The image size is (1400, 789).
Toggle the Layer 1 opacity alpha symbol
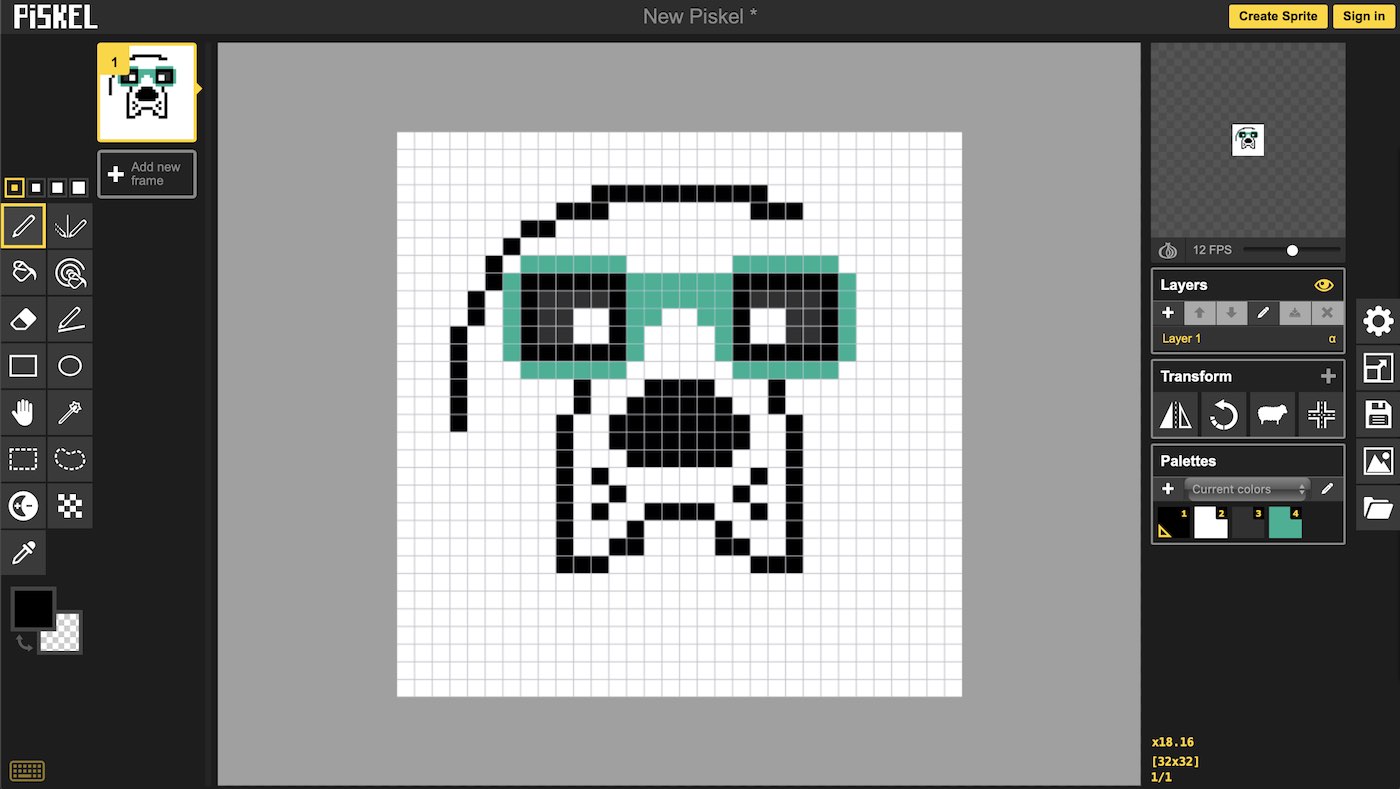pos(1332,338)
